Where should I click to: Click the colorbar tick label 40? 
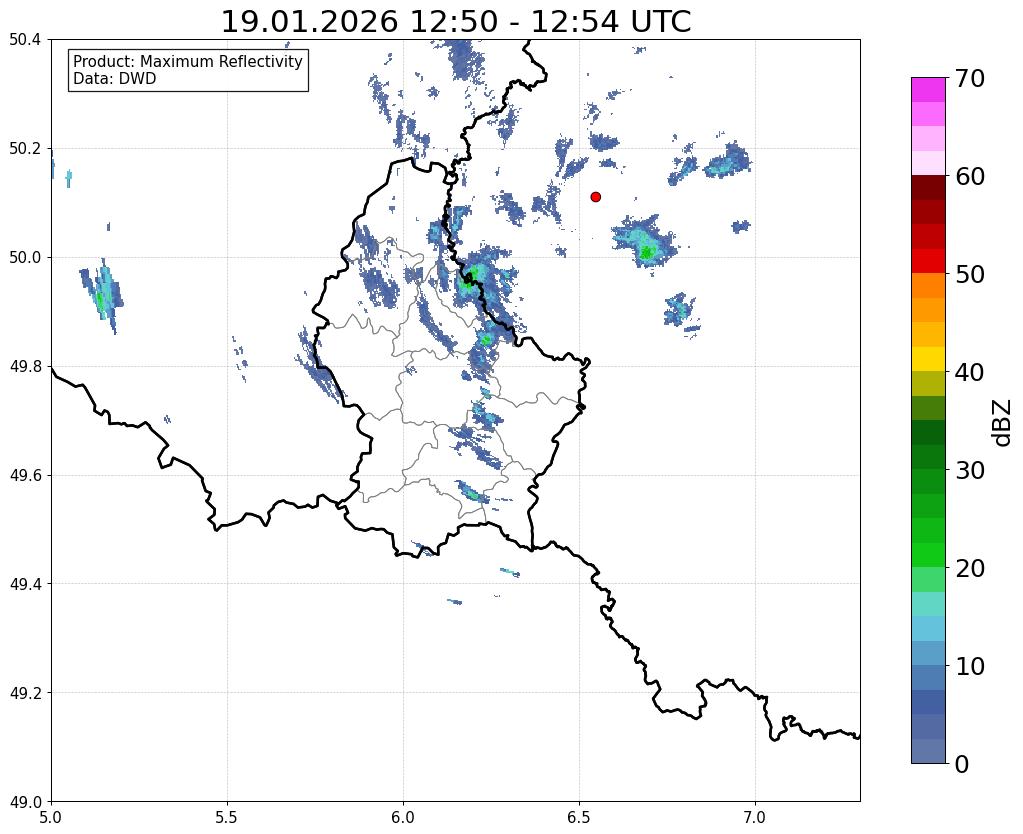pos(970,372)
